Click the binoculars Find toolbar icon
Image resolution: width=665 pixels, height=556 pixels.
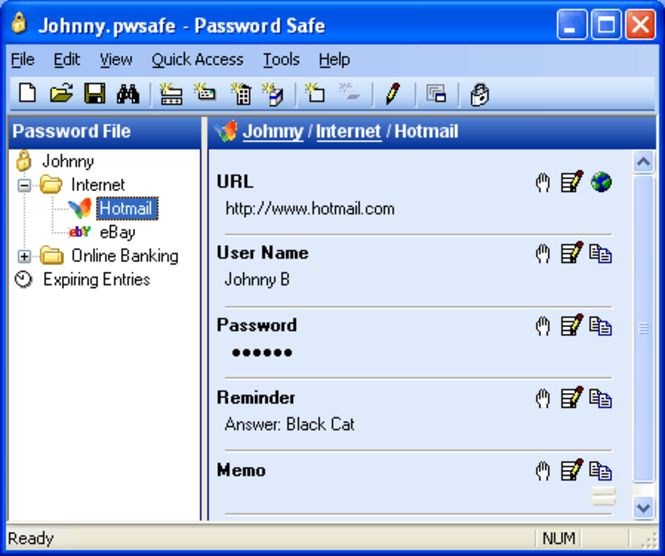(128, 93)
